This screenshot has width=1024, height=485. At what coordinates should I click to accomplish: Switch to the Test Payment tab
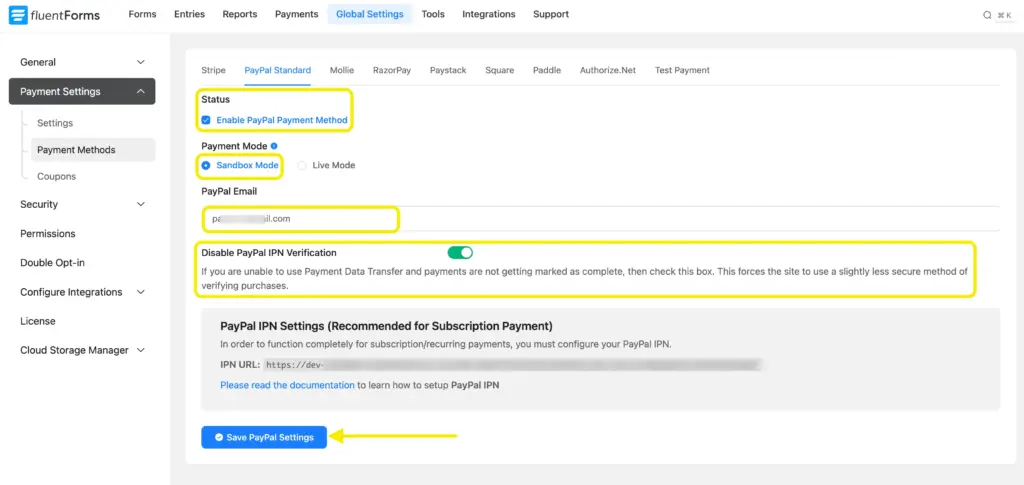coord(682,70)
